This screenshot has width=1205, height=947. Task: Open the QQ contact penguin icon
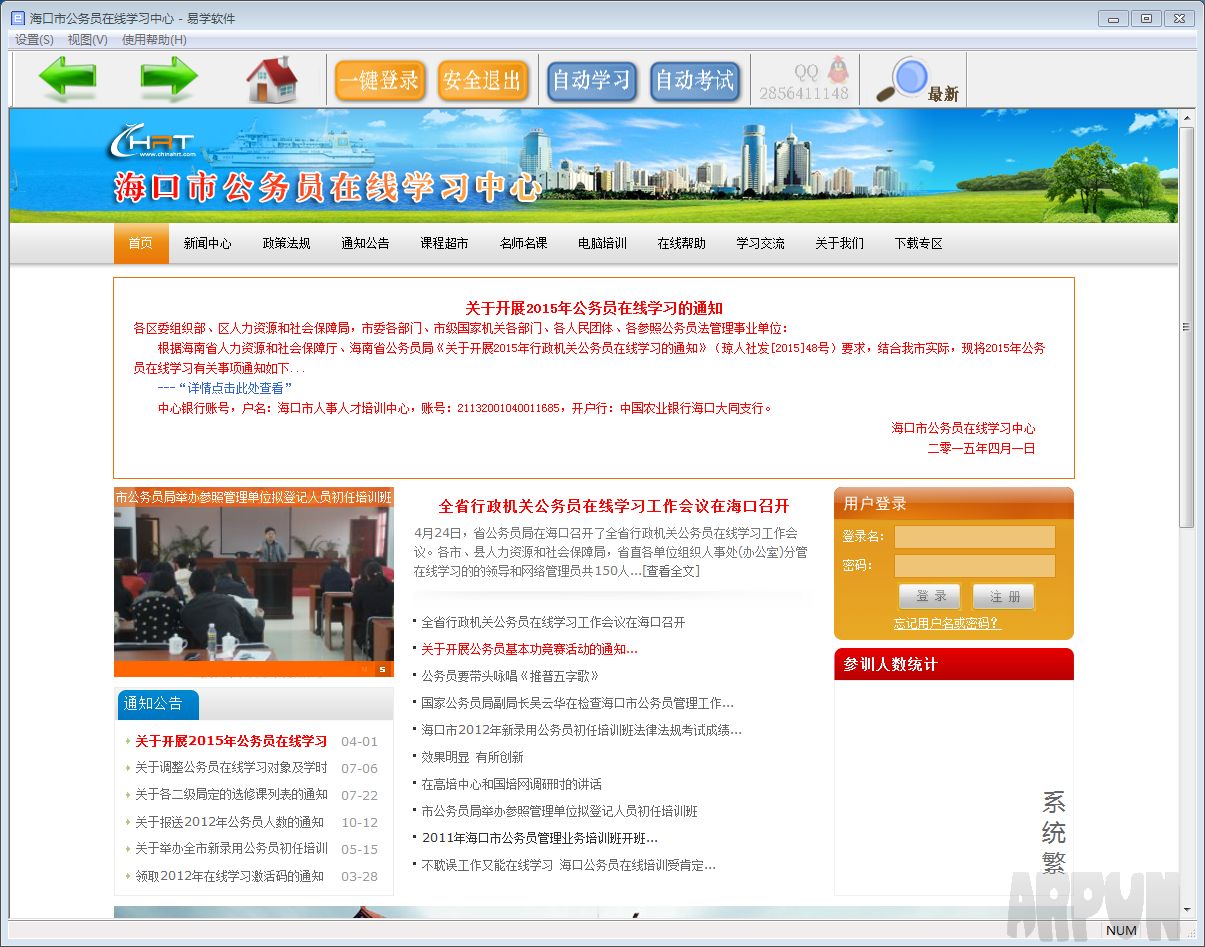pyautogui.click(x=837, y=70)
